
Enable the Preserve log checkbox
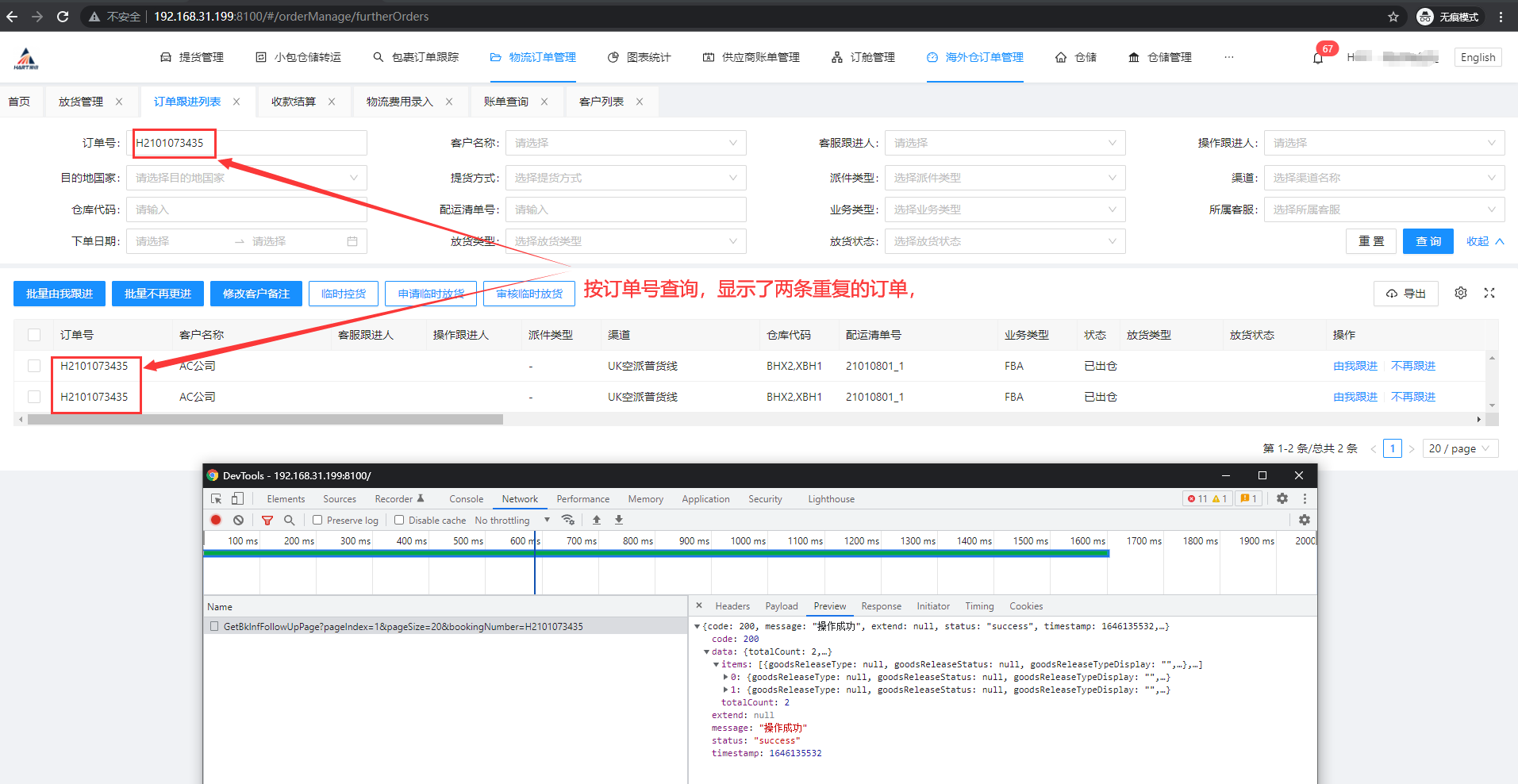pyautogui.click(x=317, y=520)
